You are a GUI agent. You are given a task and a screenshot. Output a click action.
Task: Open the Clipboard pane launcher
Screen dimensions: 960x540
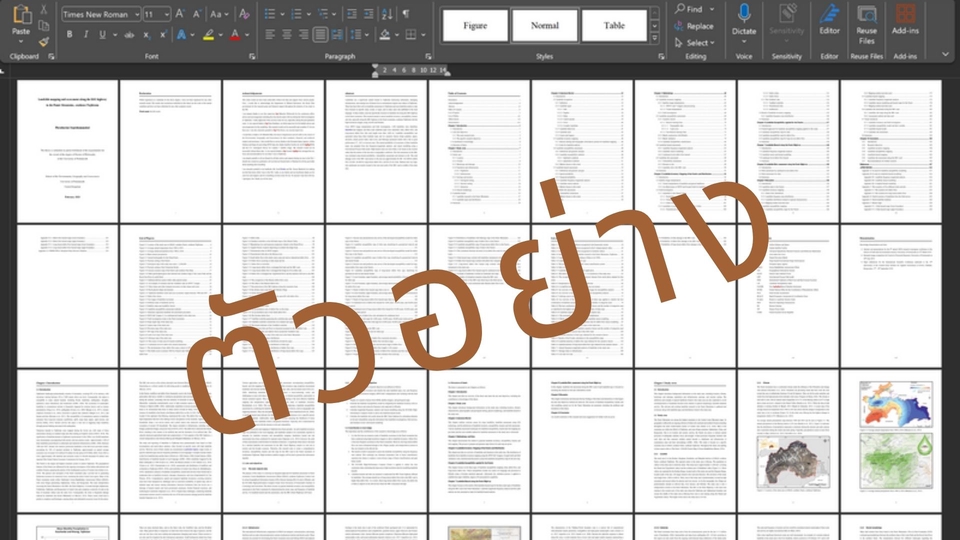(x=51, y=56)
